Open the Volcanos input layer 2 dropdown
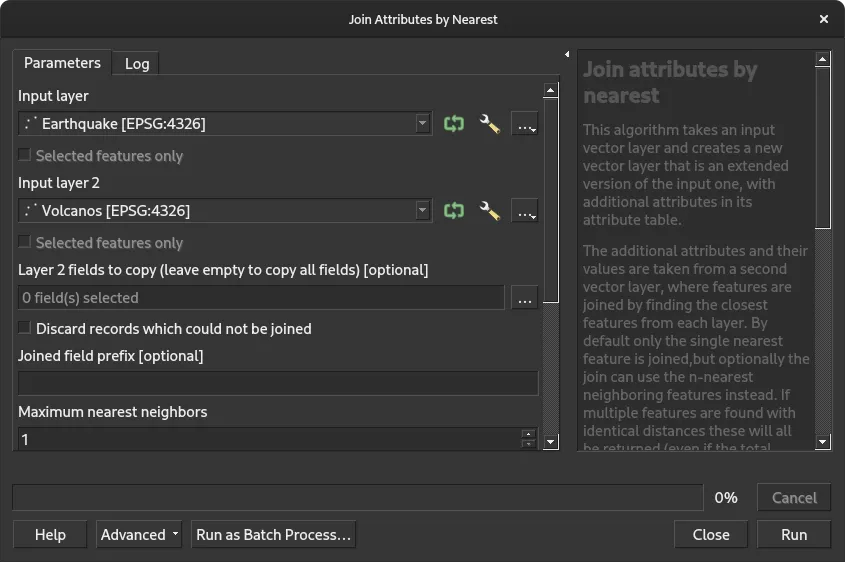The image size is (845, 562). 423,211
